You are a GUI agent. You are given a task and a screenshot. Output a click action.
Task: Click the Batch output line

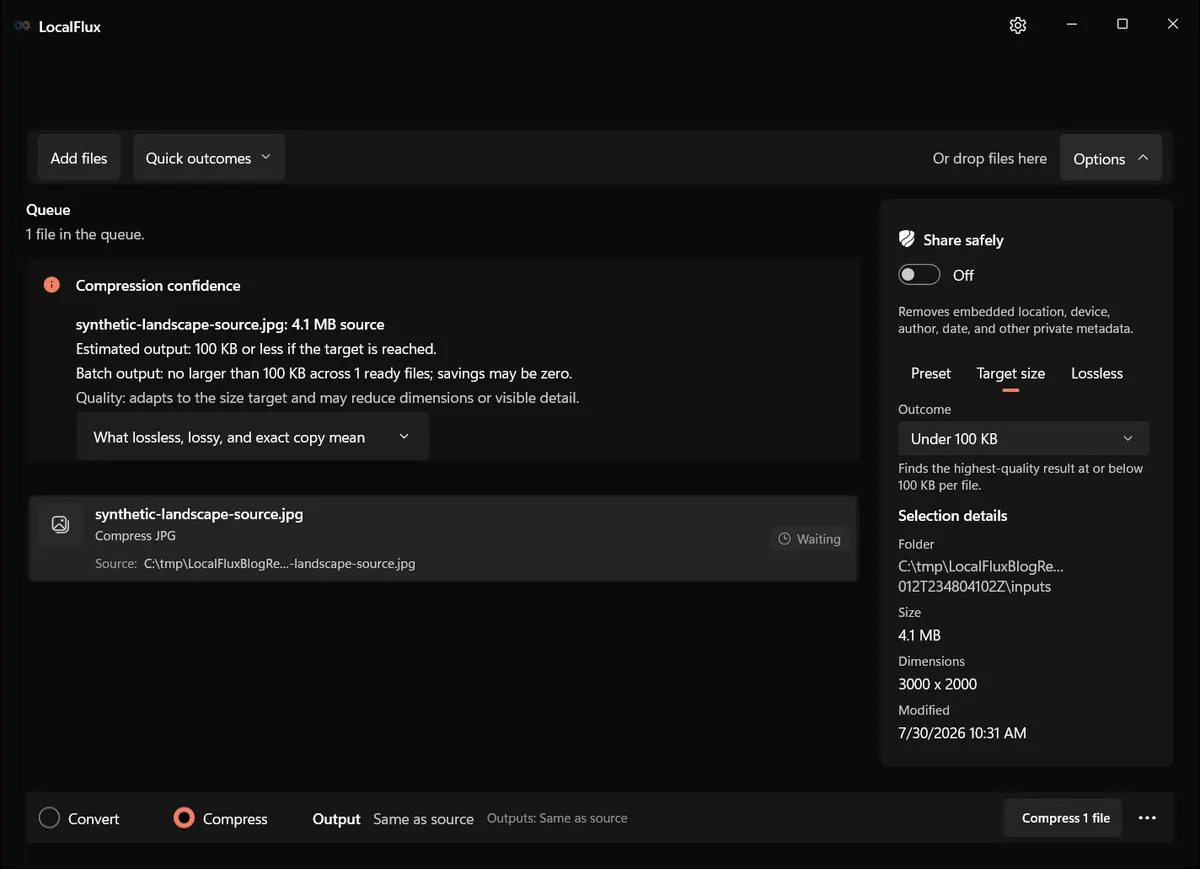coord(324,373)
